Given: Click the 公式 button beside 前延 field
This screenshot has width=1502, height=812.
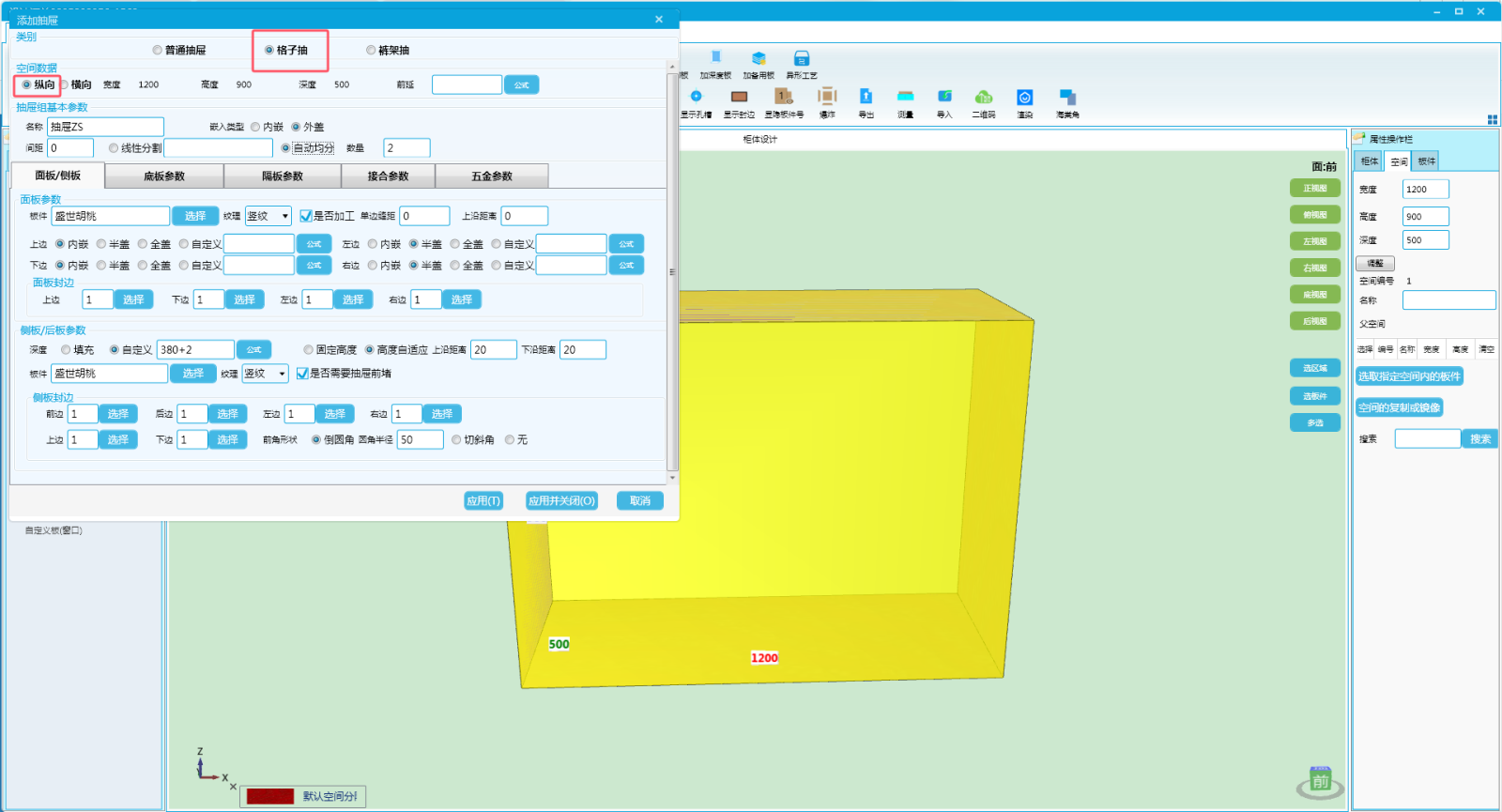Looking at the screenshot, I should point(521,85).
